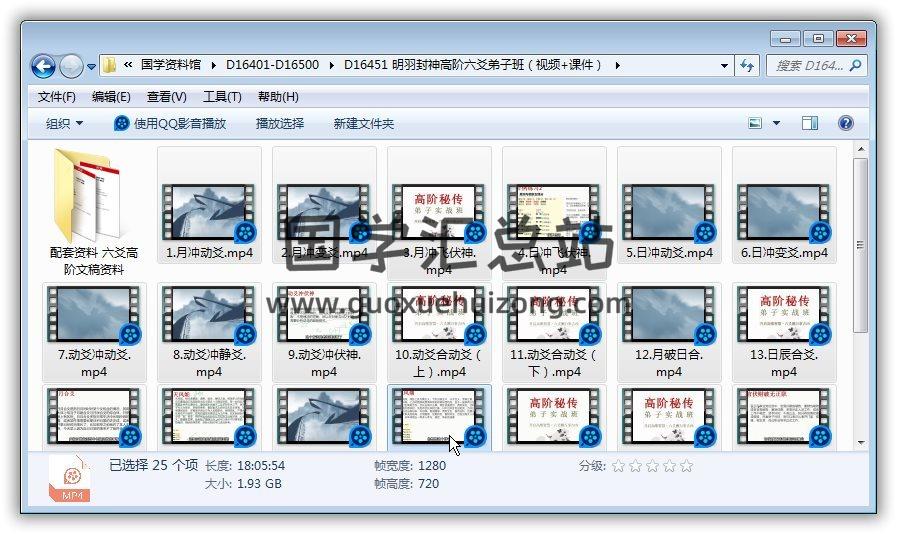Click QQ影音 badge on 1.月冲动爻.mp4
The height and width of the screenshot is (534, 897).
pos(245,232)
